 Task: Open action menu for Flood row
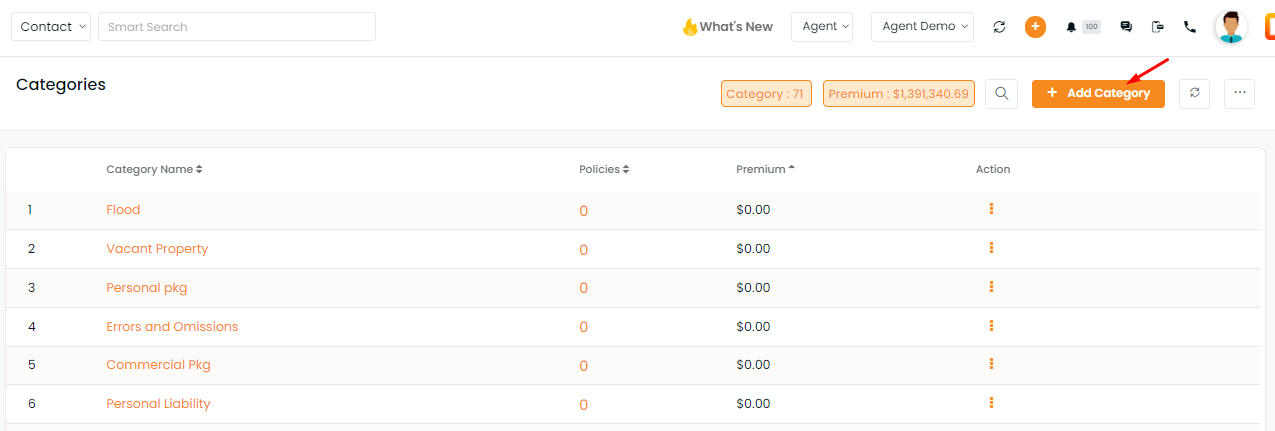991,209
